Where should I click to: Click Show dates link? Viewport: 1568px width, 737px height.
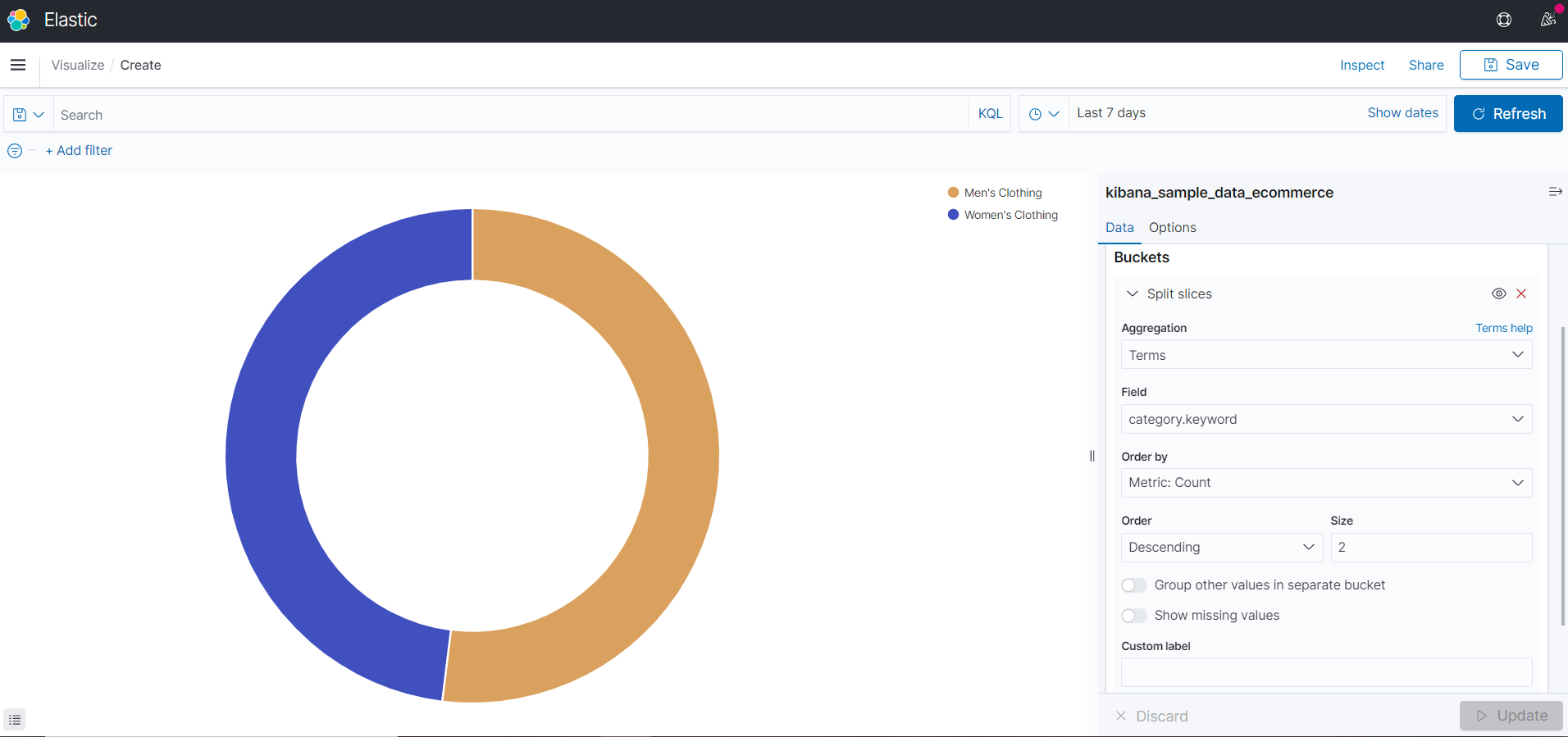[1402, 113]
